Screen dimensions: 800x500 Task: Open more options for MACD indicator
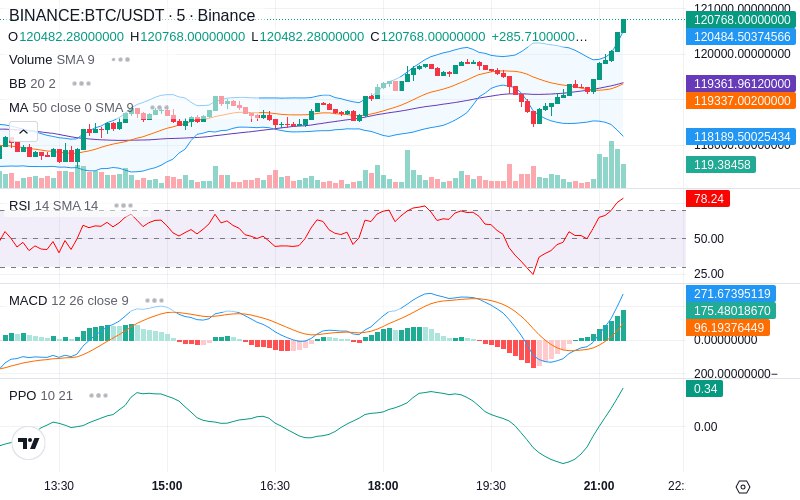click(x=155, y=301)
